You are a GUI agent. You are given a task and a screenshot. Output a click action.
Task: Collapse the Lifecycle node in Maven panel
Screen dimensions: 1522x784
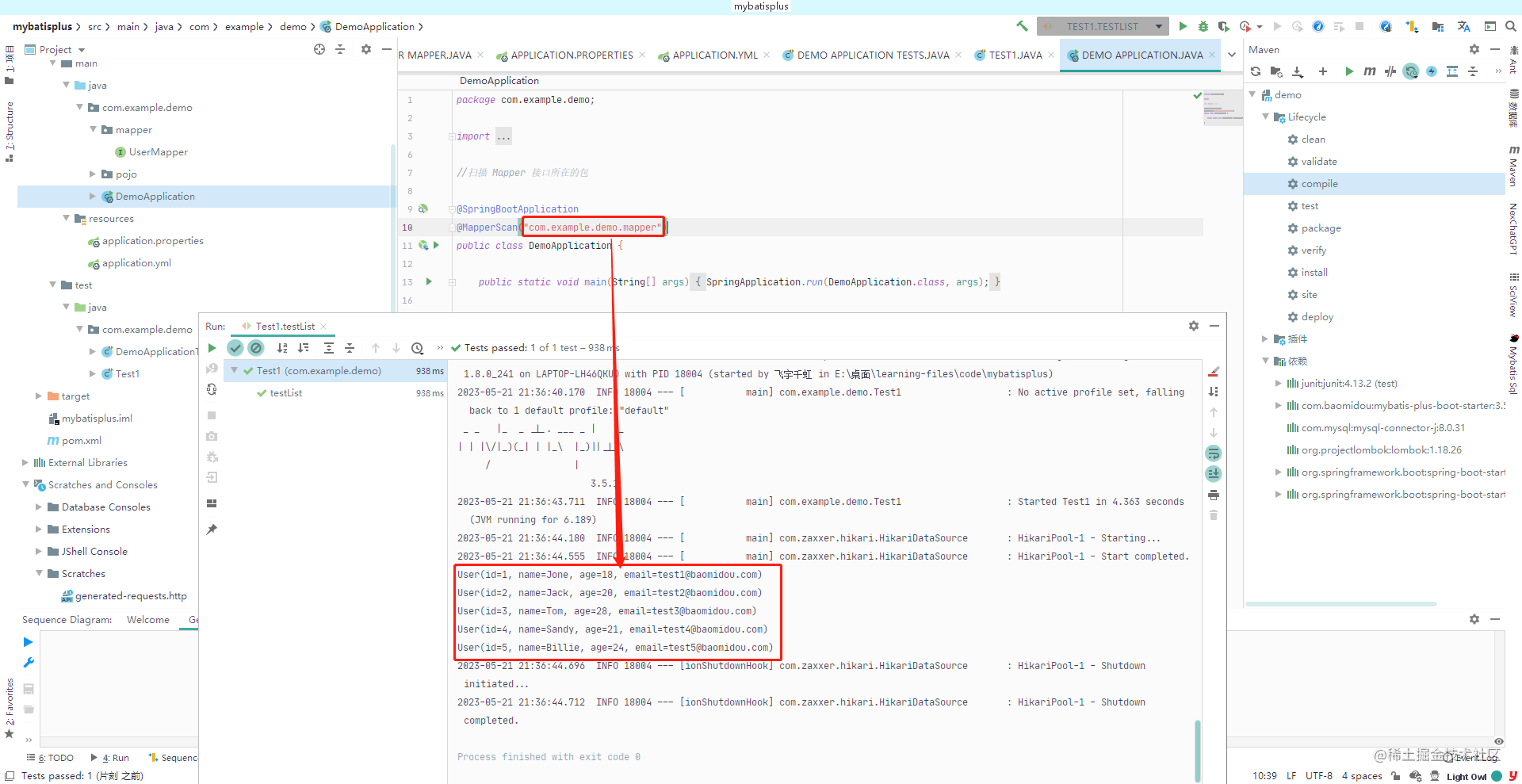click(x=1267, y=117)
